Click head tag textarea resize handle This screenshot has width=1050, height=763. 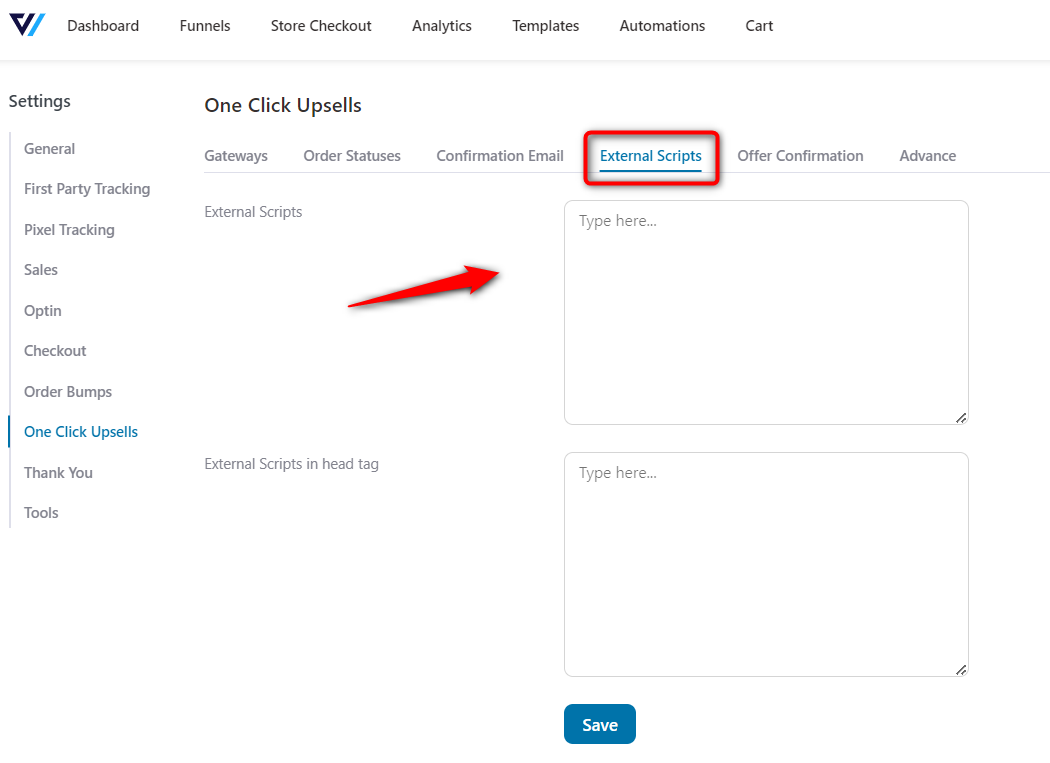961,670
